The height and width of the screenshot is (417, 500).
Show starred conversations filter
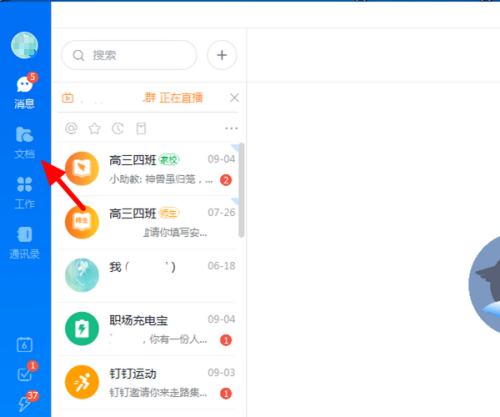click(94, 128)
